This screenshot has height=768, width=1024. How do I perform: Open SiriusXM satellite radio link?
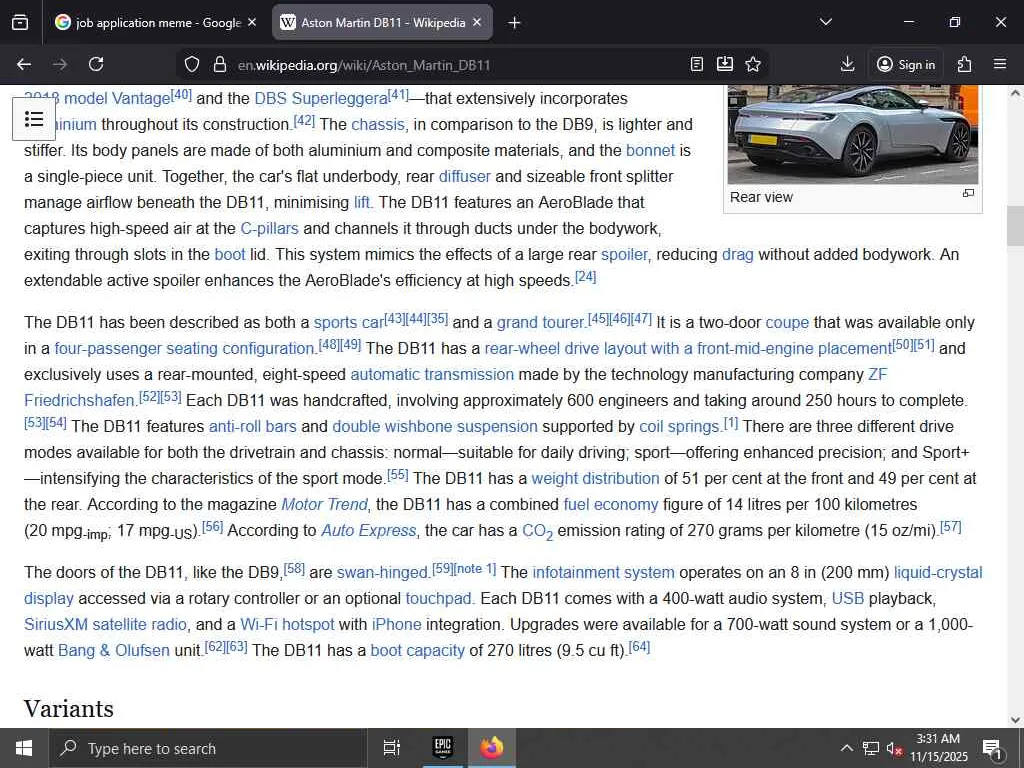click(106, 624)
